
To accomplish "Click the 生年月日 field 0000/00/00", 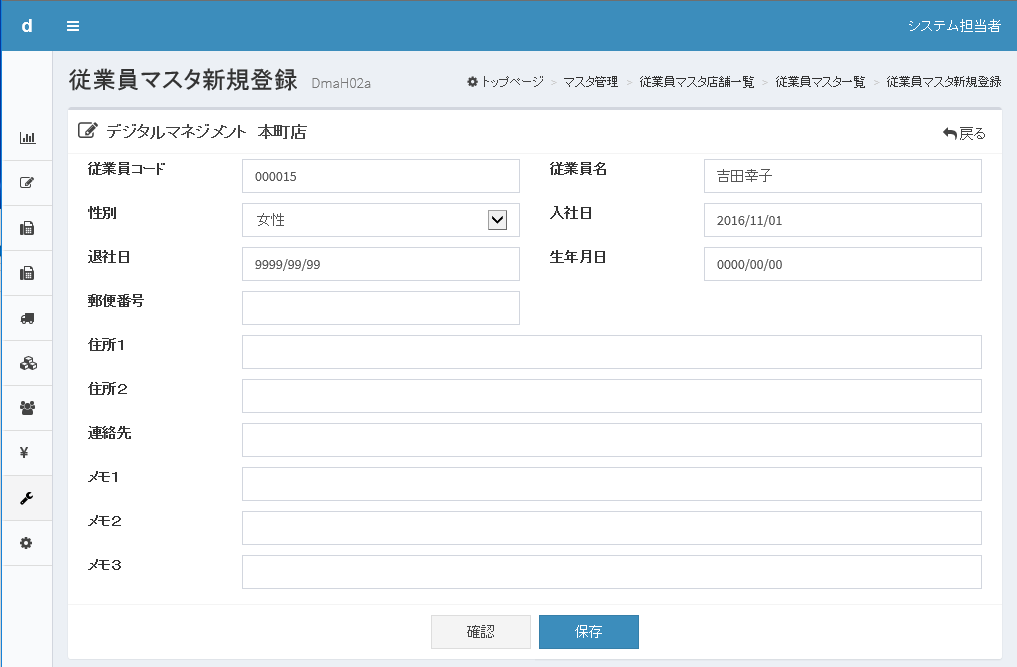I will click(x=843, y=264).
